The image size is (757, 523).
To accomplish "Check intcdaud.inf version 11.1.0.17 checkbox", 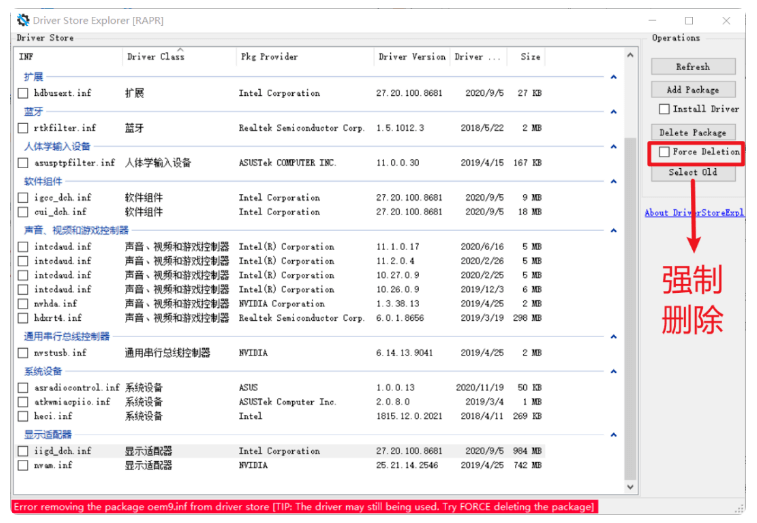I will tap(23, 247).
